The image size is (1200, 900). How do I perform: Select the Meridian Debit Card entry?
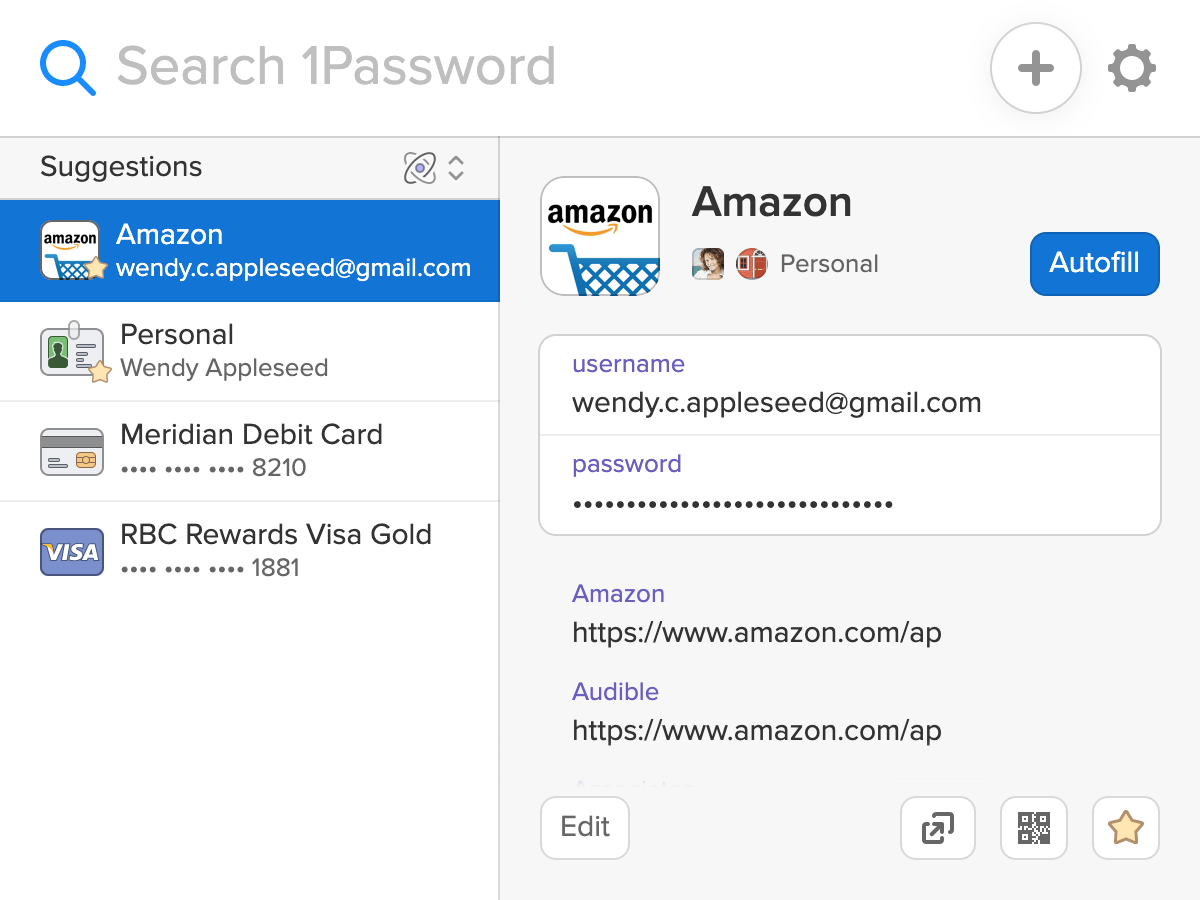pos(249,451)
